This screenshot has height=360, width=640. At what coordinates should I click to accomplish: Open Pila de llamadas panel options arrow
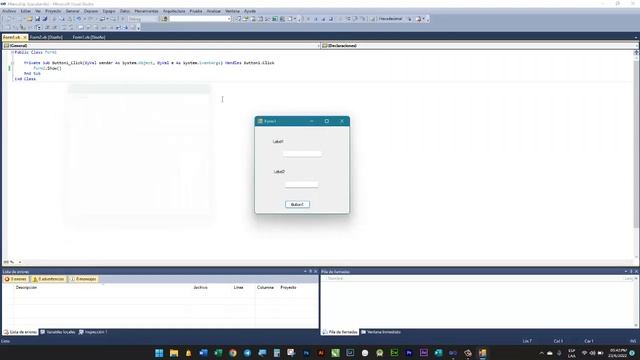[x=626, y=271]
